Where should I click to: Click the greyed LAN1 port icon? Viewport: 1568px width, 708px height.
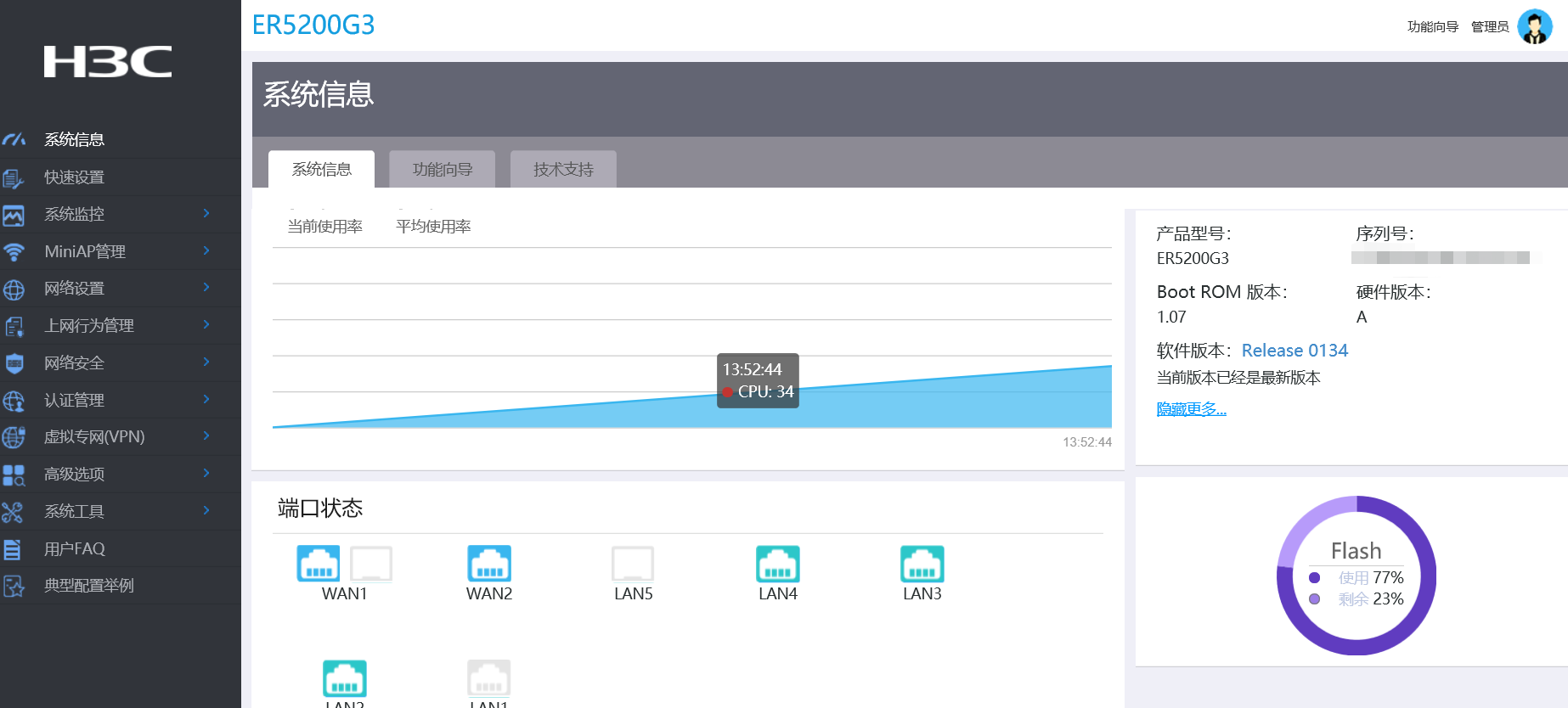coord(489,678)
